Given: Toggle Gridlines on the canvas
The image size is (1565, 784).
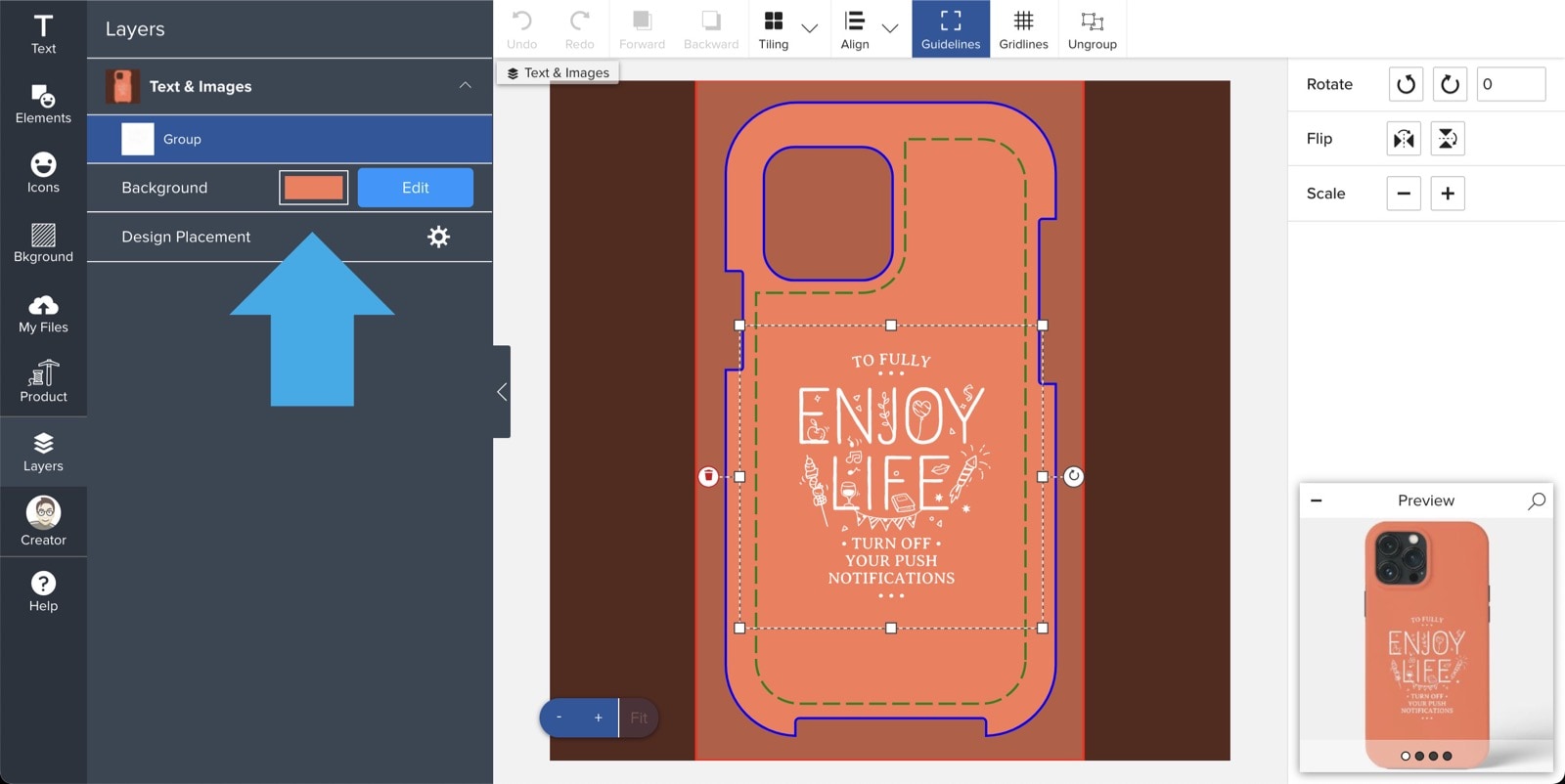Looking at the screenshot, I should pyautogui.click(x=1023, y=29).
